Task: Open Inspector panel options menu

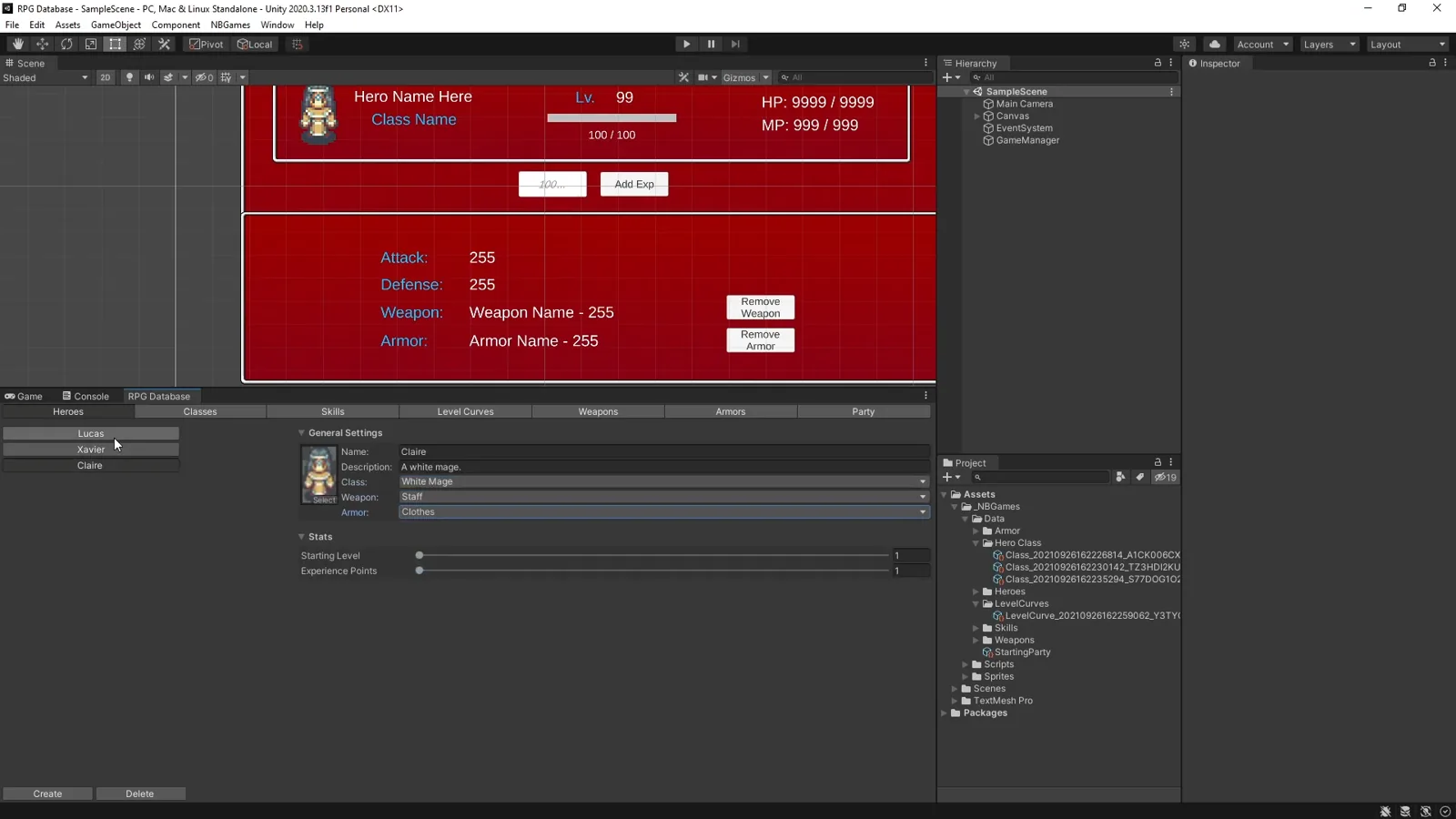Action: click(1445, 63)
